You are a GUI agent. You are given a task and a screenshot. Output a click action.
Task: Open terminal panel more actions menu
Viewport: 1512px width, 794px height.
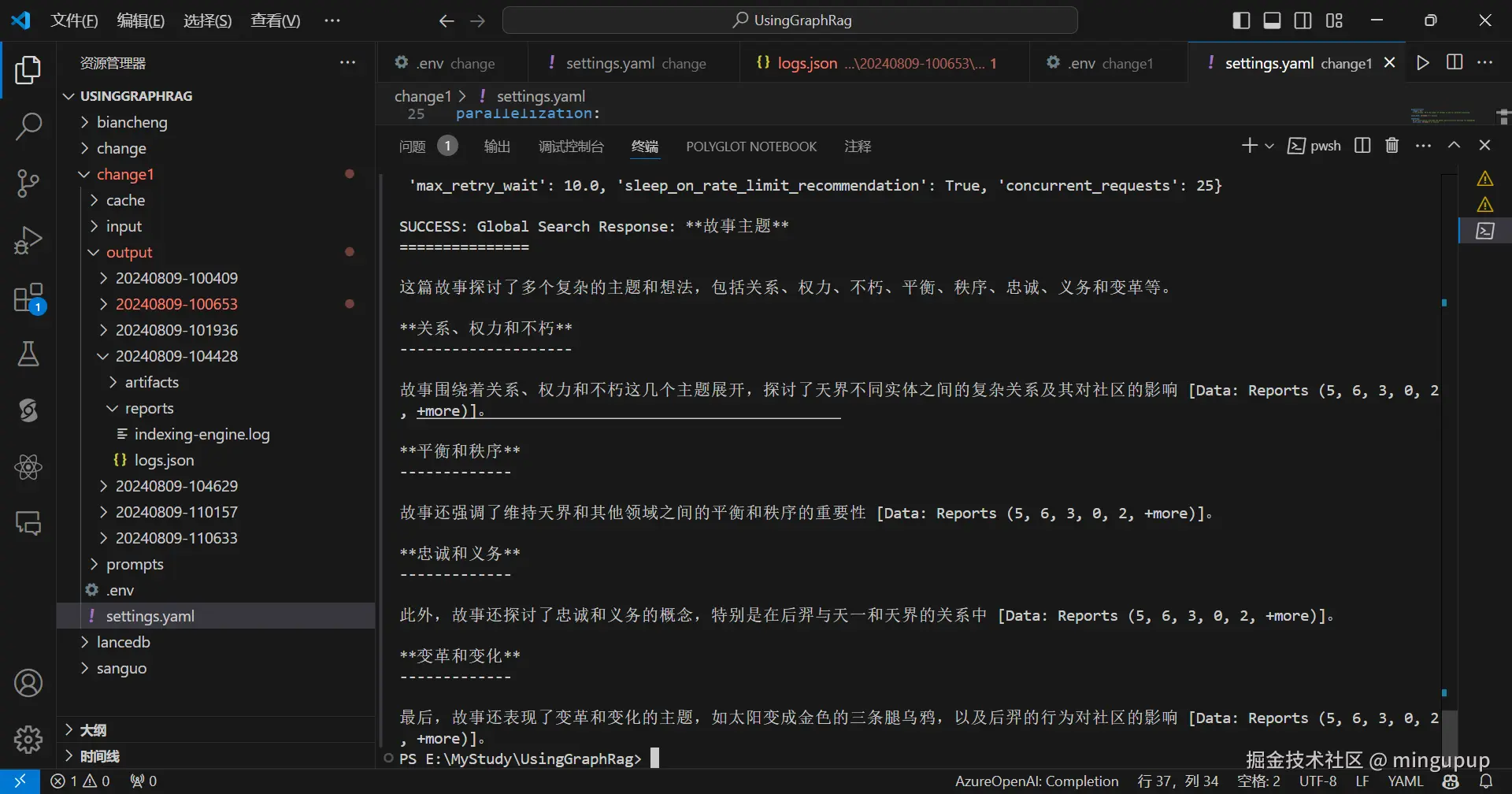click(x=1423, y=146)
